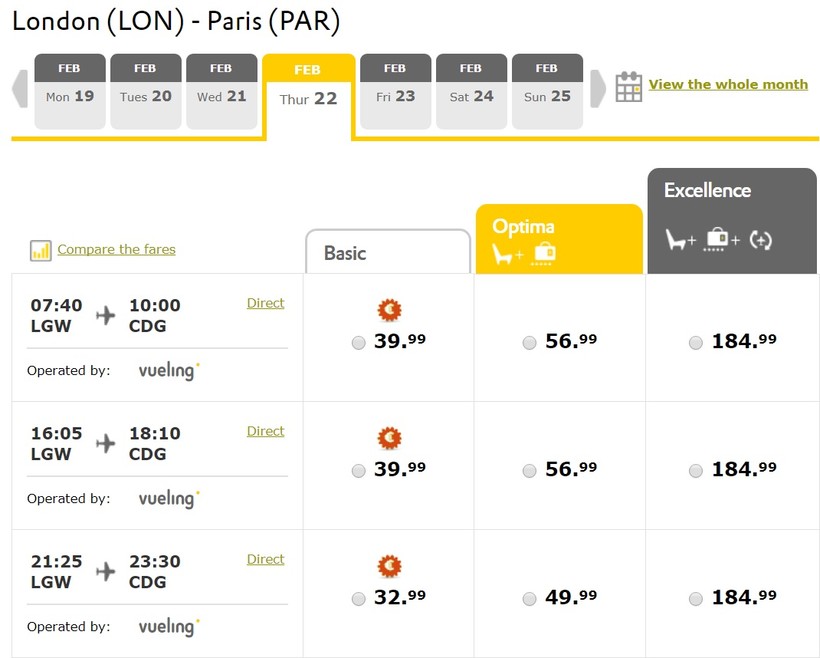Viewport: 820px width, 658px height.
Task: Open the View the whole month link
Action: point(728,85)
